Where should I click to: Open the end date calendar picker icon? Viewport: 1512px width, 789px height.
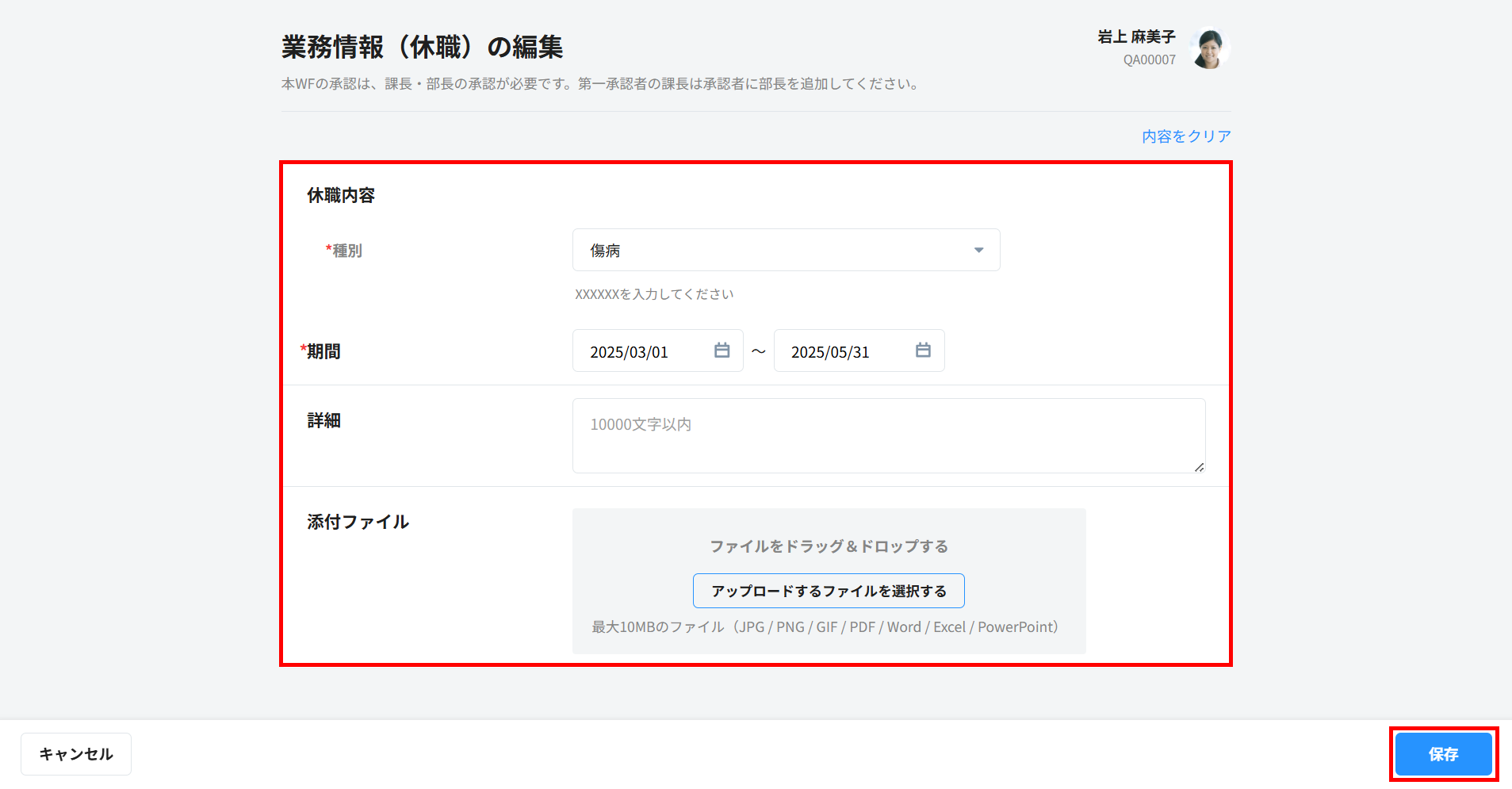(923, 350)
